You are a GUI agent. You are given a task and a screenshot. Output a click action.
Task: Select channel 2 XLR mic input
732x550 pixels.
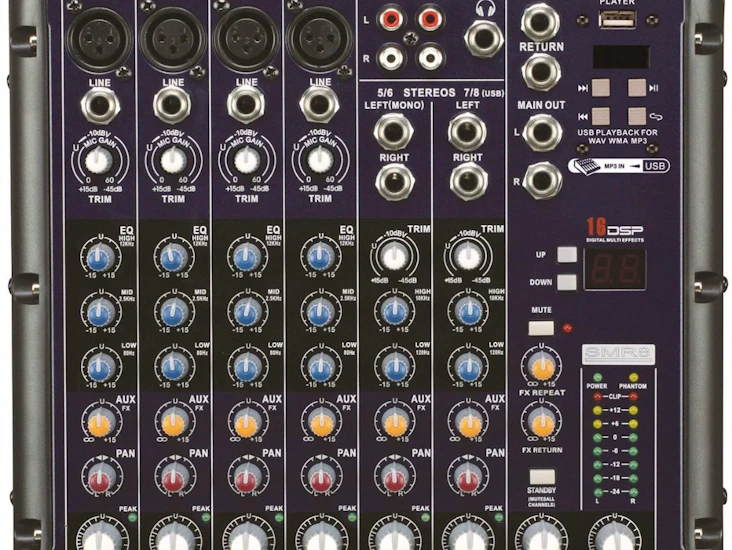[x=172, y=39]
